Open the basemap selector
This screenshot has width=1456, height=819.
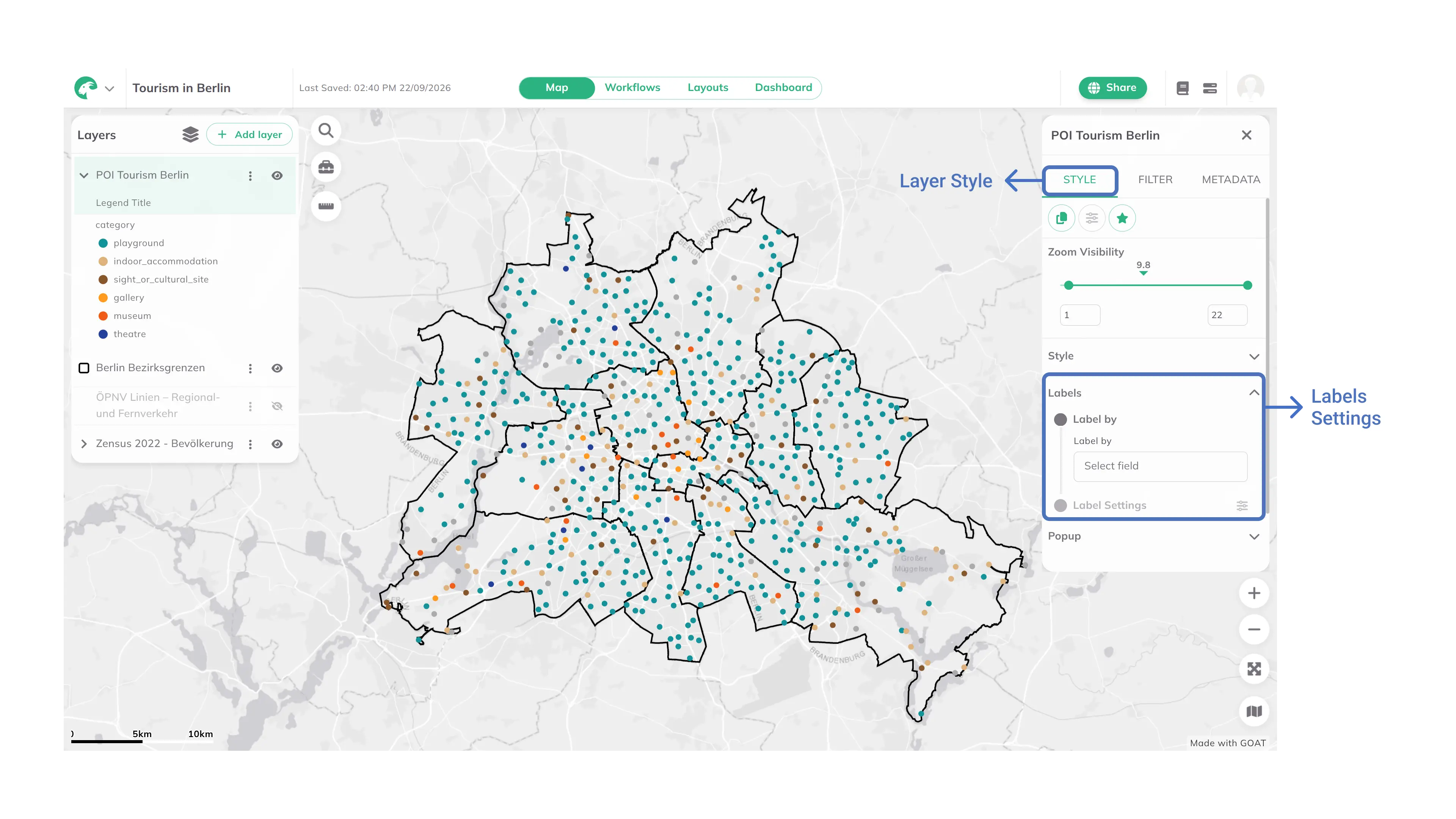click(x=1254, y=711)
